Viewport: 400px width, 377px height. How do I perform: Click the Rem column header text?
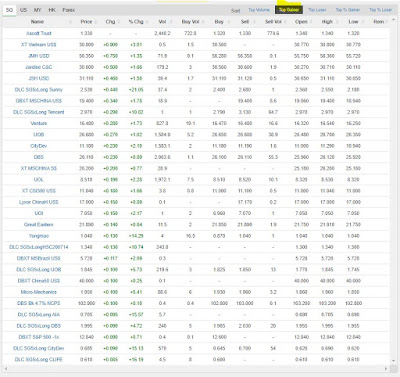point(379,22)
